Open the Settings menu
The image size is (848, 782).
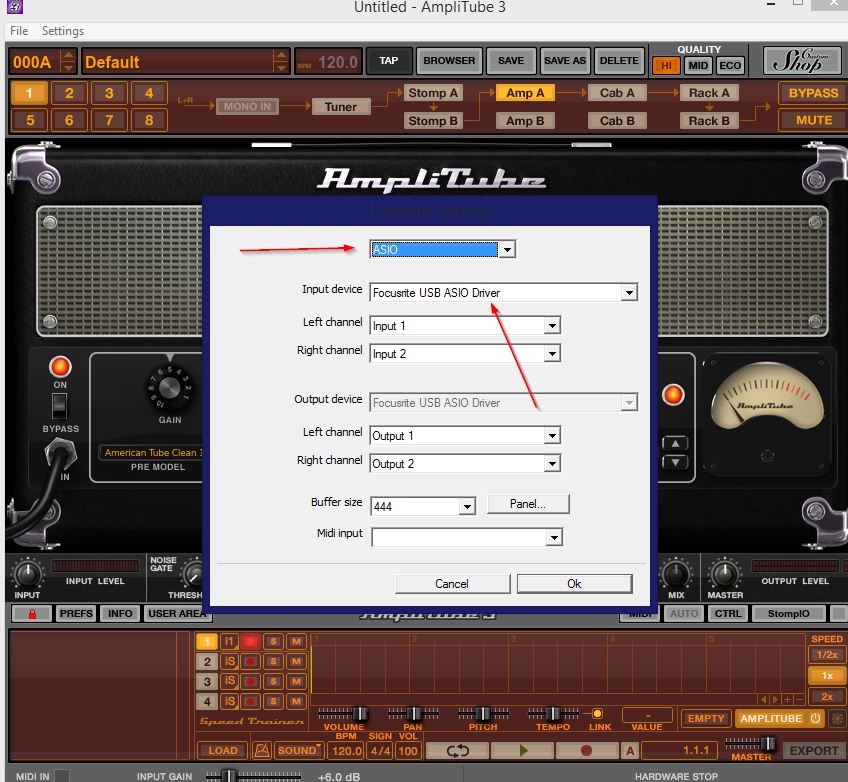pyautogui.click(x=63, y=31)
